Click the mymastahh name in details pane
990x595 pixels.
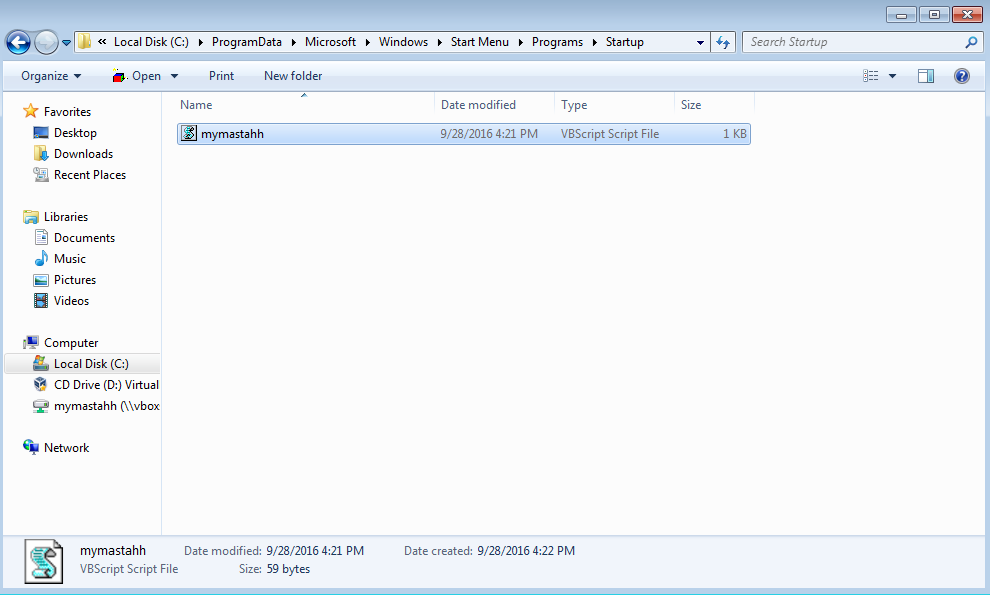pyautogui.click(x=113, y=551)
